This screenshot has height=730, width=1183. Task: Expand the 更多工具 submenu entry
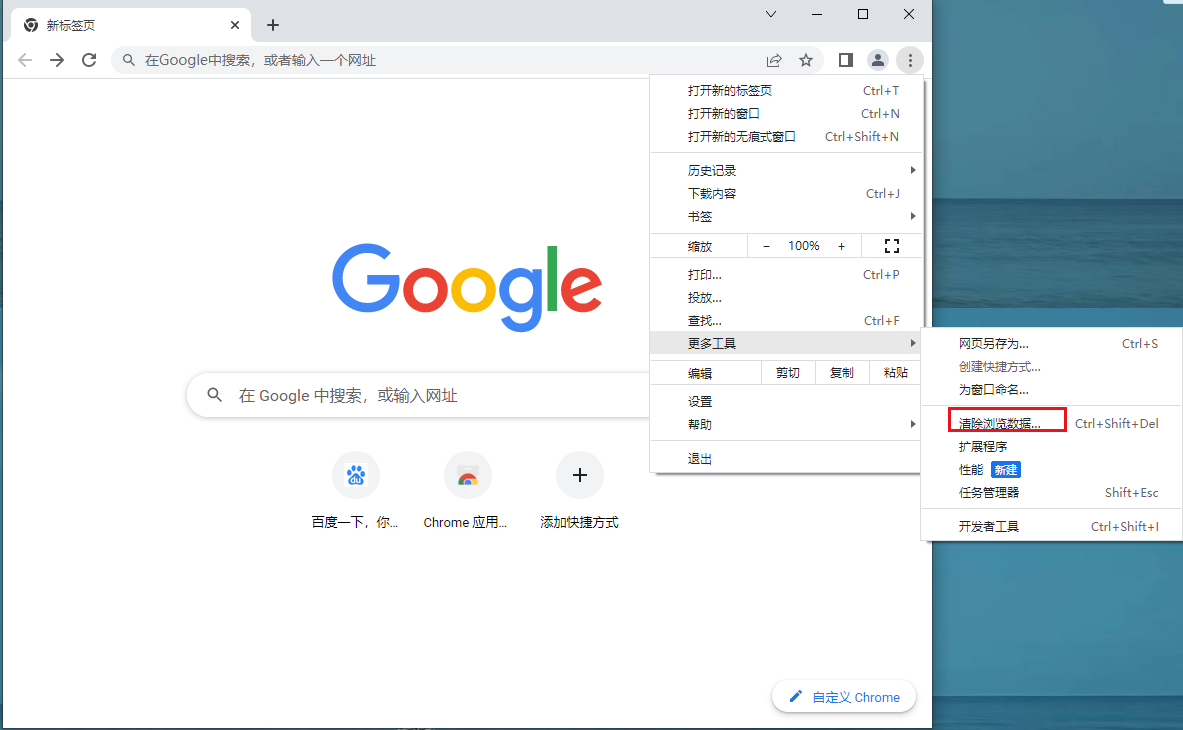[x=785, y=344]
